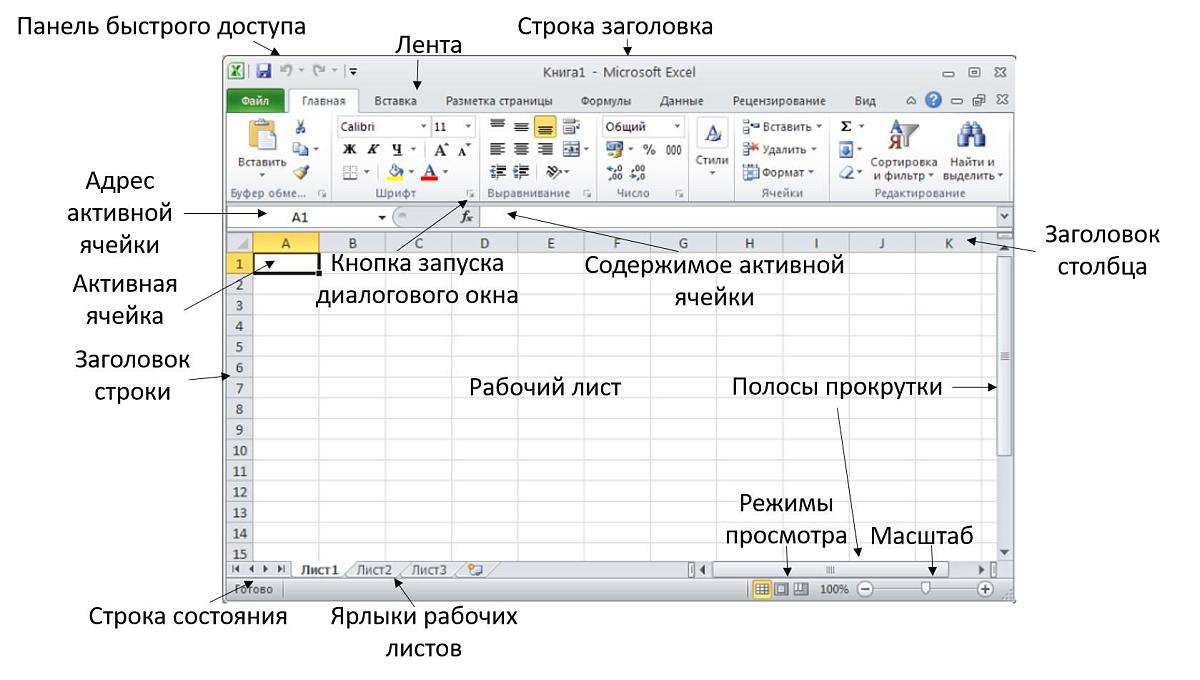Toggle underline with the Ч button
Screen dimensions: 1200x680
coord(395,149)
